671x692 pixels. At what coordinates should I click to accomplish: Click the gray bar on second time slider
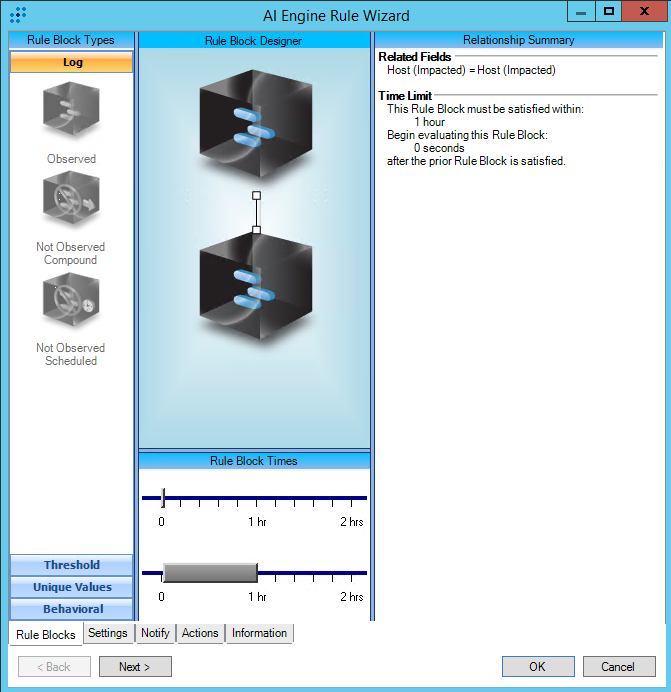(x=210, y=572)
